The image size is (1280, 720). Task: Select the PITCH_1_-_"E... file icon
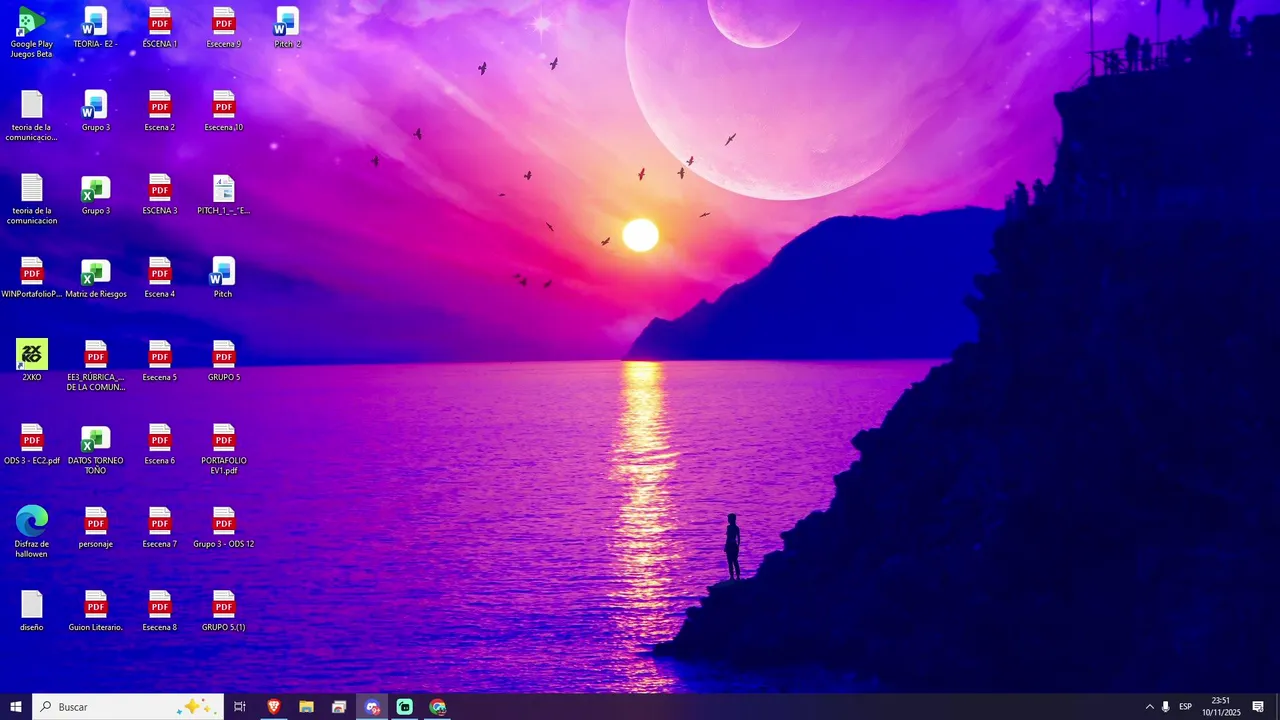pyautogui.click(x=224, y=195)
